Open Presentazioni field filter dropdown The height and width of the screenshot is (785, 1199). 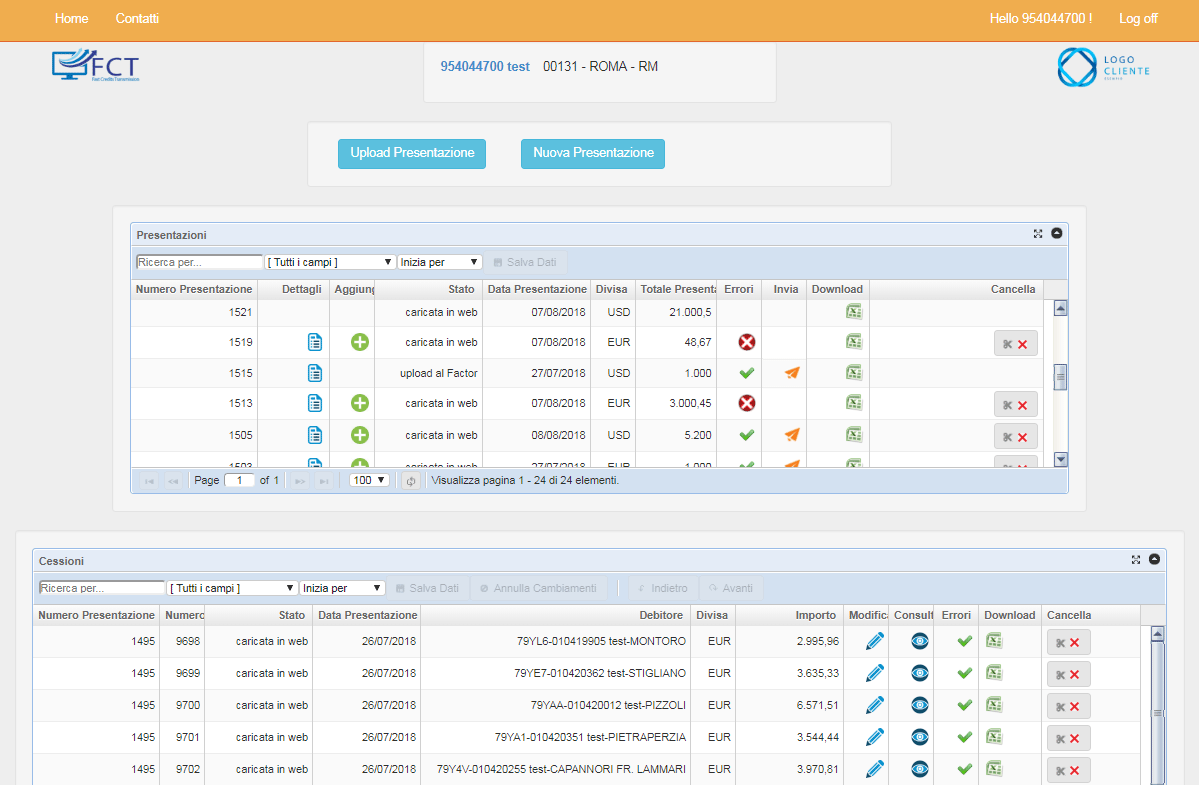(330, 262)
